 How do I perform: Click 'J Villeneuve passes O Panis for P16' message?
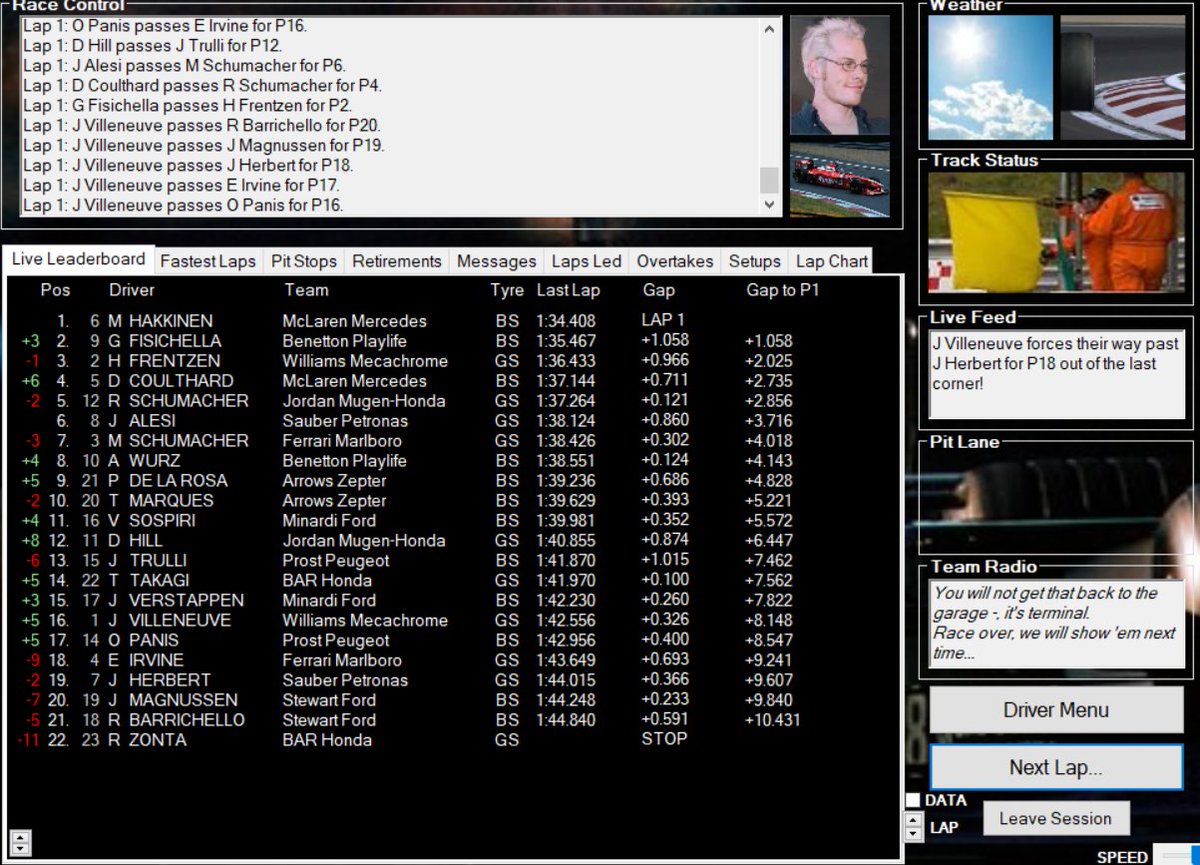183,205
